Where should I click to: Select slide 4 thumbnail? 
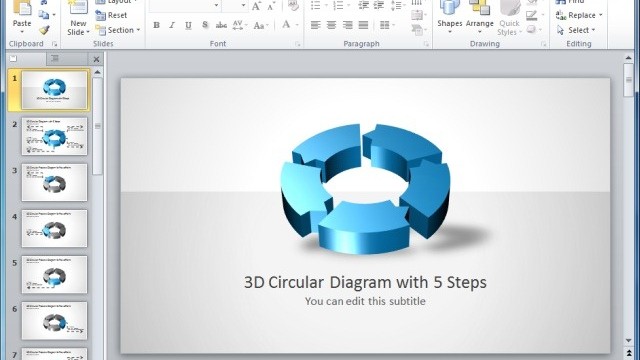point(54,229)
